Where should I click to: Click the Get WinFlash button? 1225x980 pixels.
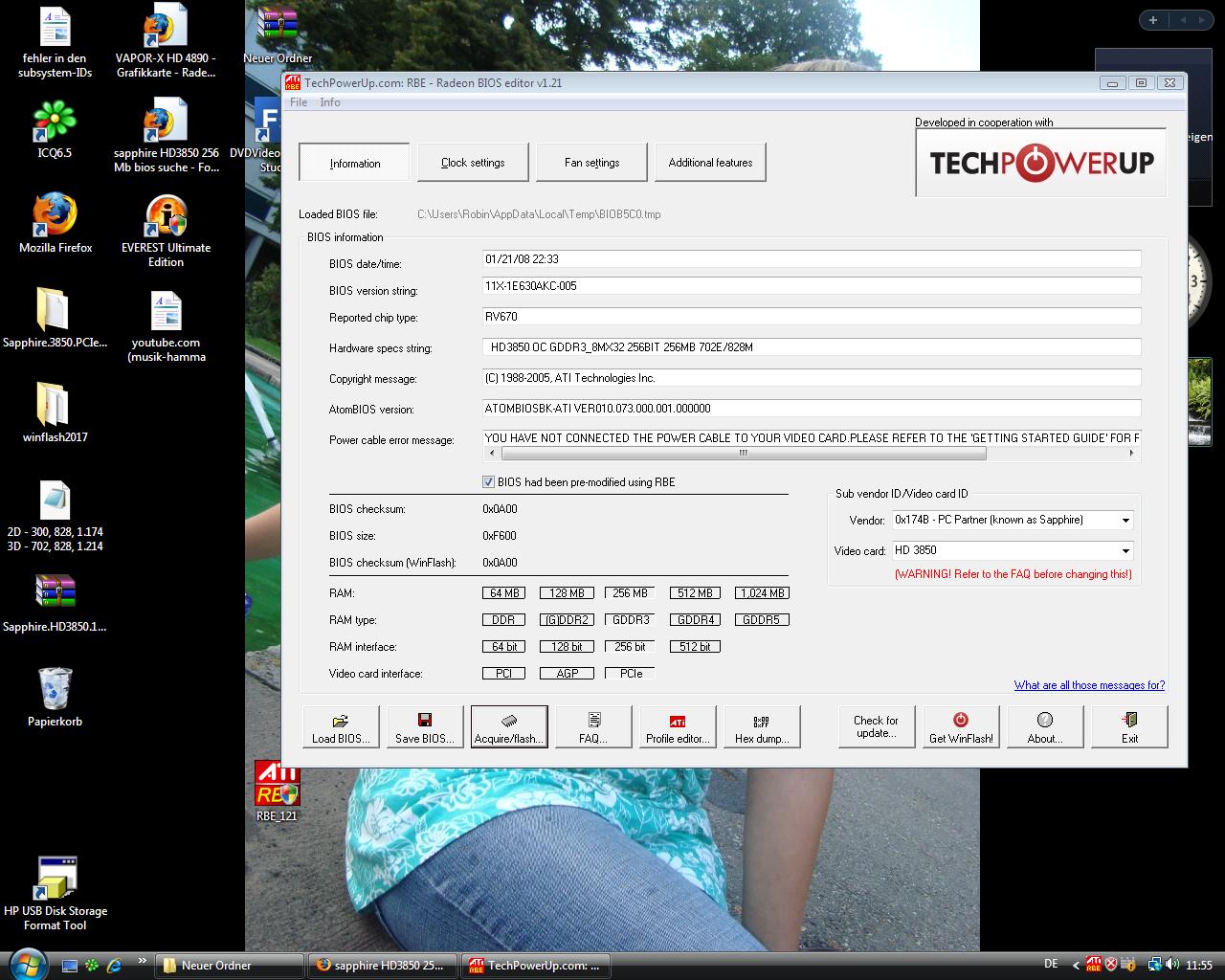tap(961, 727)
